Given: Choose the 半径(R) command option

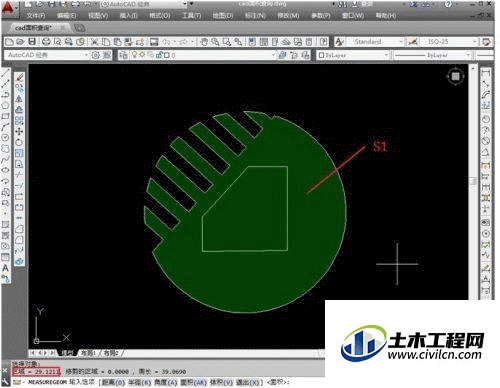Looking at the screenshot, I should point(139,382).
